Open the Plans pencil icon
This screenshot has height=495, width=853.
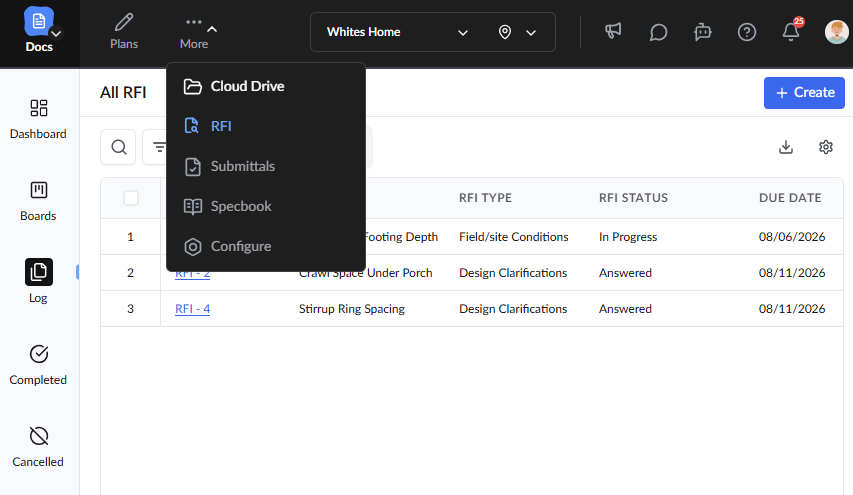(124, 22)
